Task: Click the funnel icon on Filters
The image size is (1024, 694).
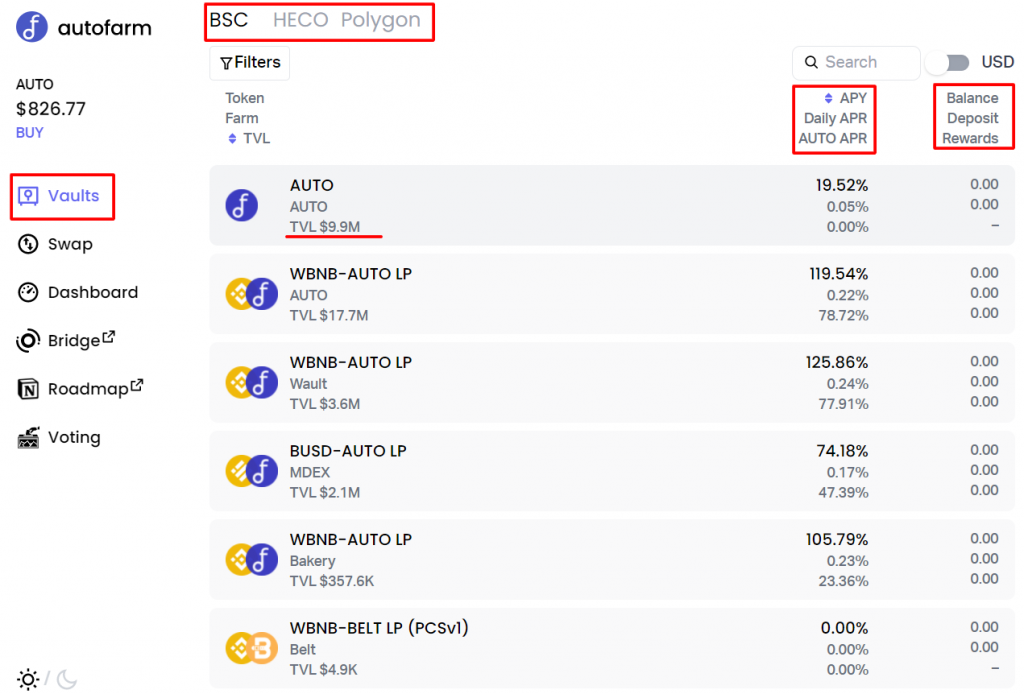Action: click(x=226, y=63)
